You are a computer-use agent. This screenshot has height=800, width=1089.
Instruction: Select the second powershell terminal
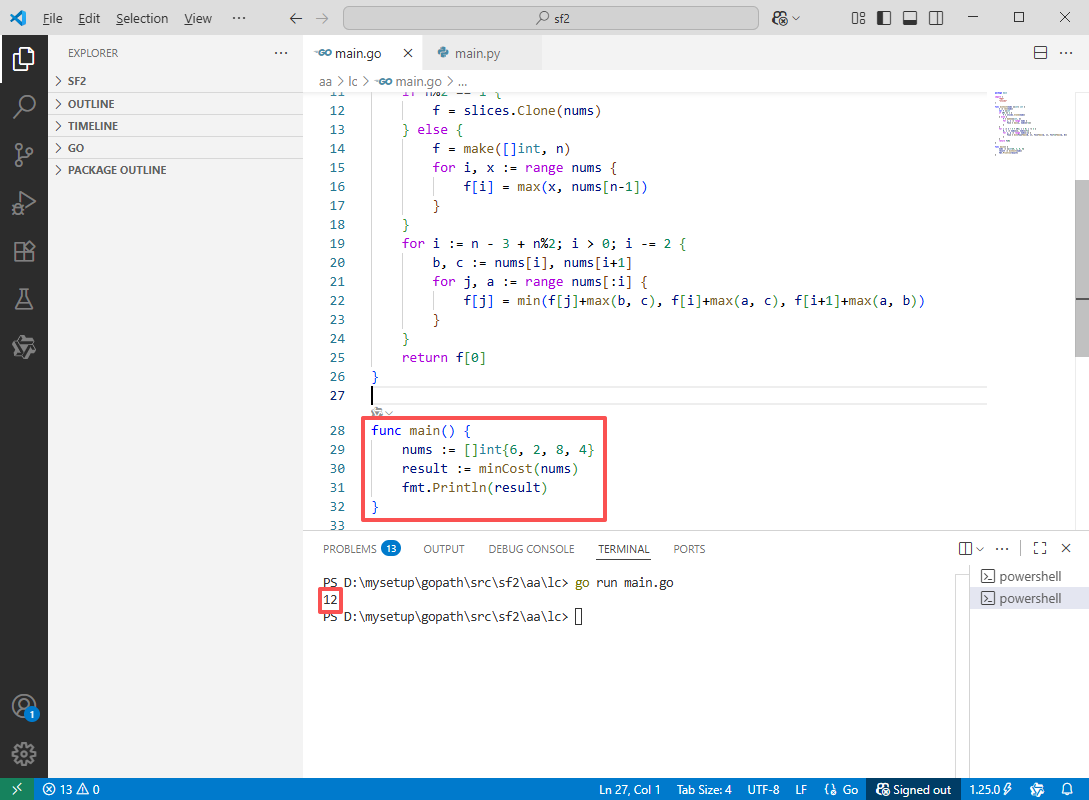(1029, 598)
